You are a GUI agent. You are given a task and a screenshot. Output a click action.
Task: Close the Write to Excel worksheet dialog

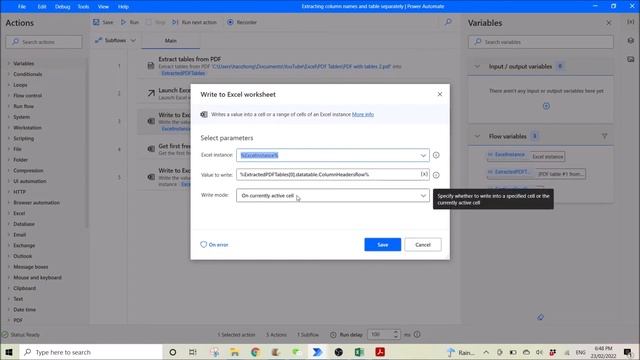pos(440,94)
